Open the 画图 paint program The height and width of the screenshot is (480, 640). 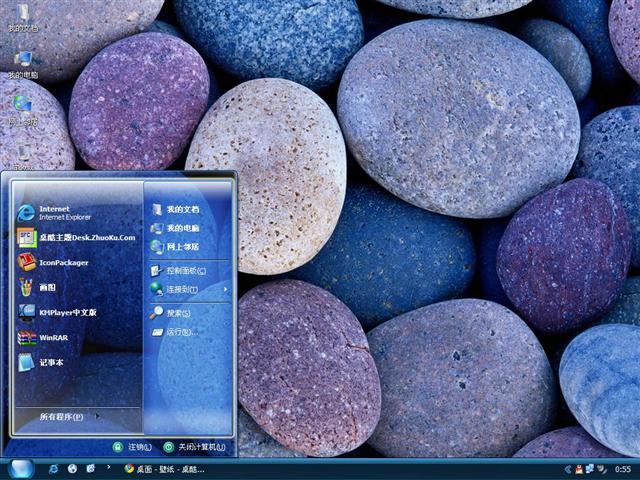[46, 287]
